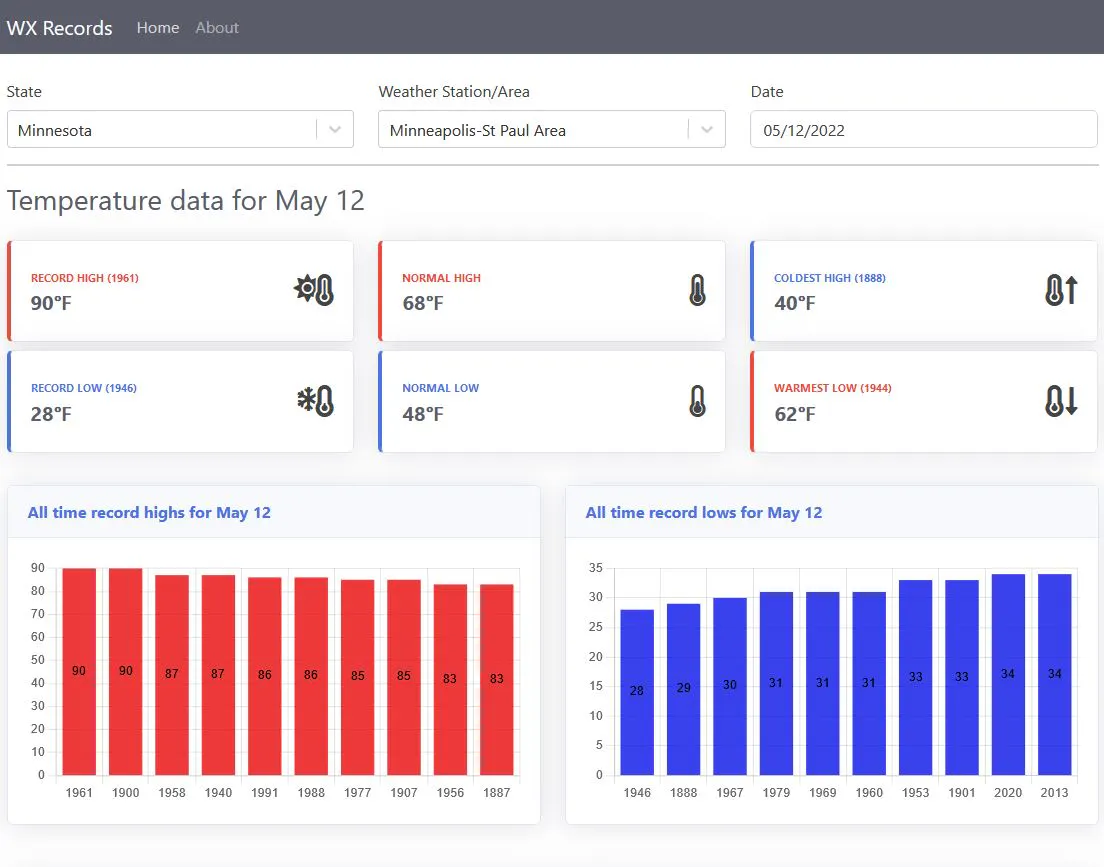This screenshot has height=867, width=1104.
Task: Open the State dropdown showing Minnesota
Action: pyautogui.click(x=180, y=130)
